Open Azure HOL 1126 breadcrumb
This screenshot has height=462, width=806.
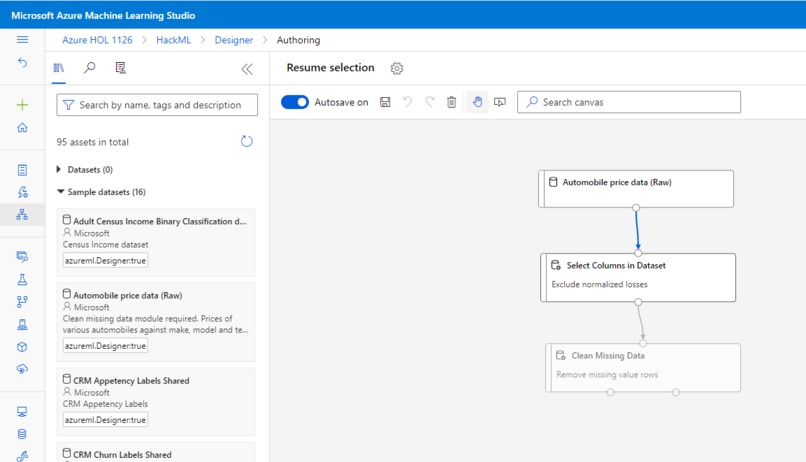[97, 40]
